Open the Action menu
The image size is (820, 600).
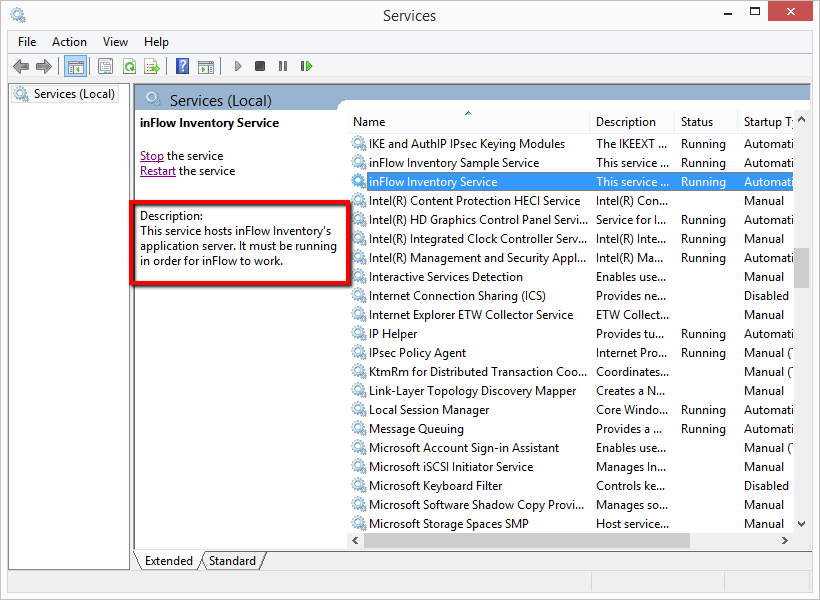tap(69, 42)
